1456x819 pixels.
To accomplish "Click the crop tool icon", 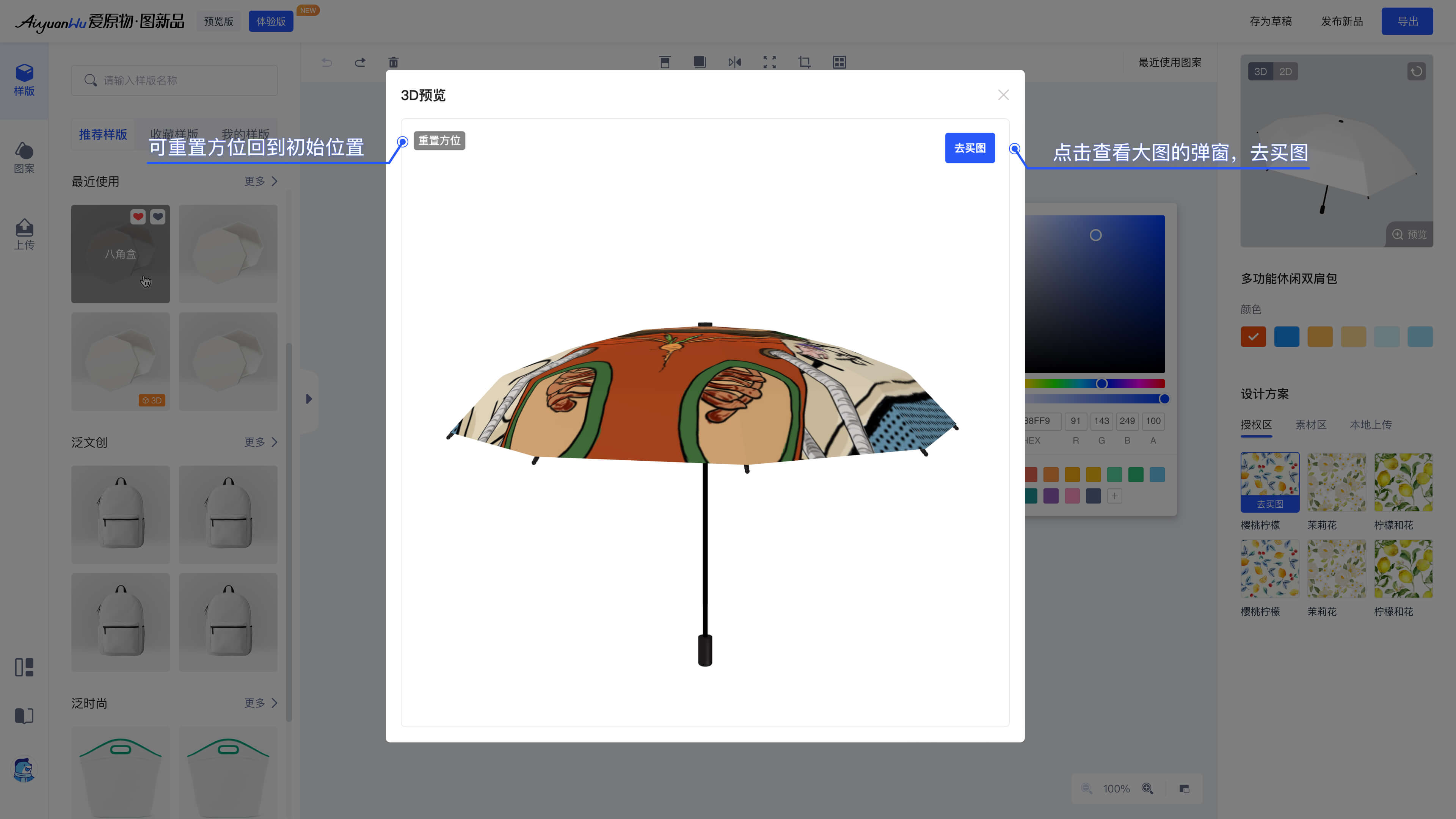I will (804, 62).
